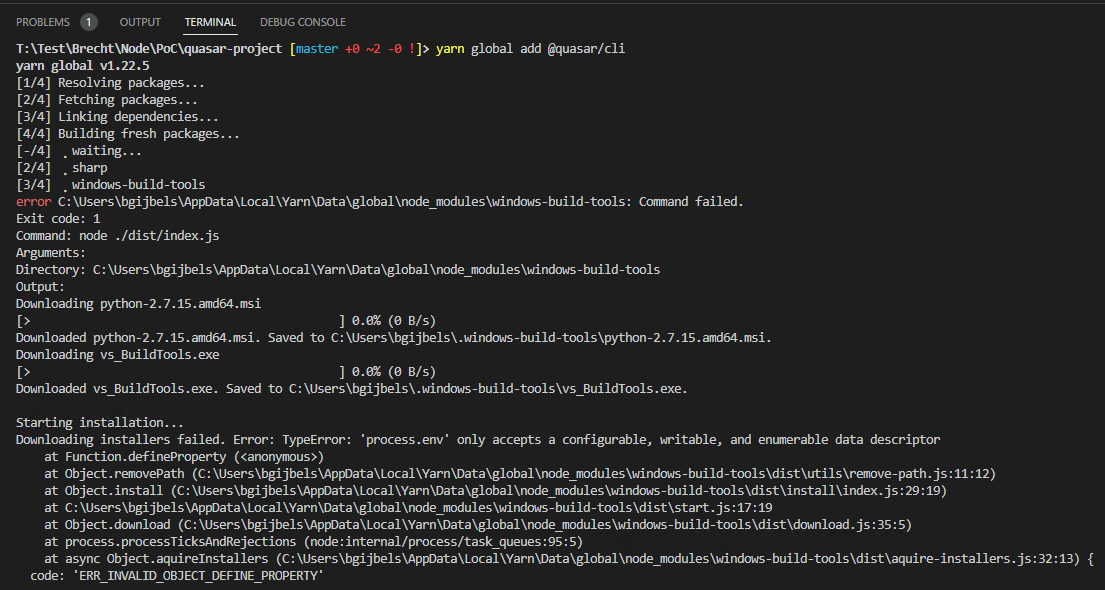
Task: Click 'at Function.defineProperty (<anonymous>)' stack line
Action: [184, 456]
